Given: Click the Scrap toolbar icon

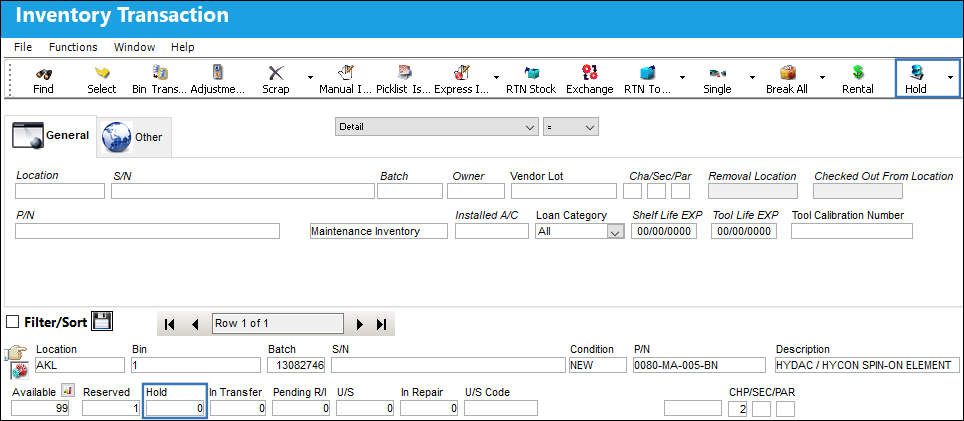Looking at the screenshot, I should 276,73.
